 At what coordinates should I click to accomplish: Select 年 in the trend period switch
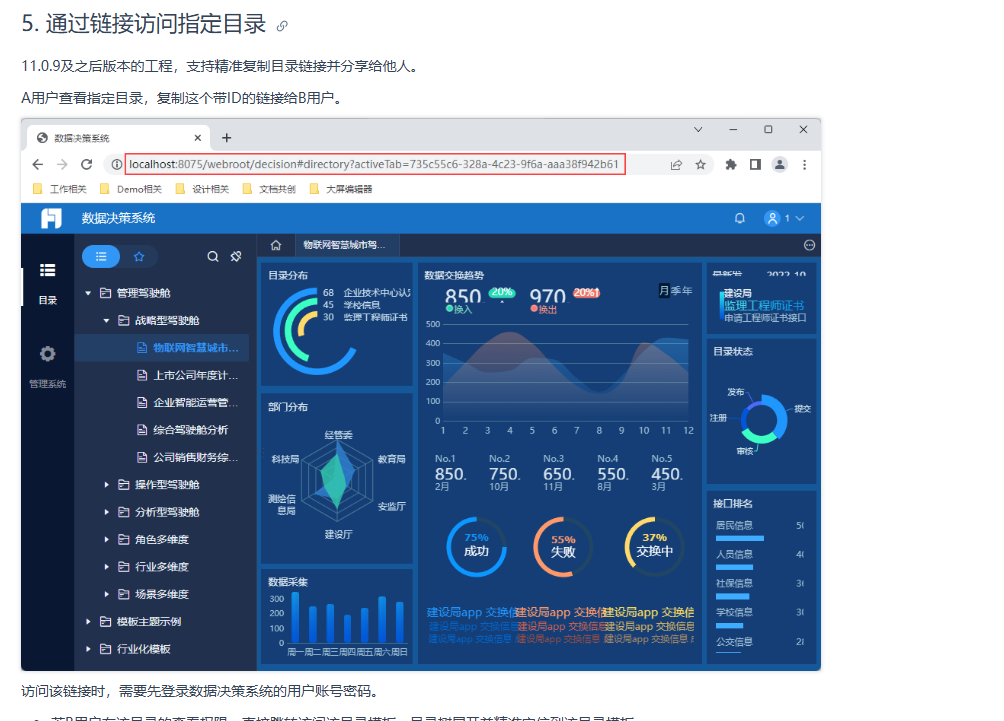point(687,291)
